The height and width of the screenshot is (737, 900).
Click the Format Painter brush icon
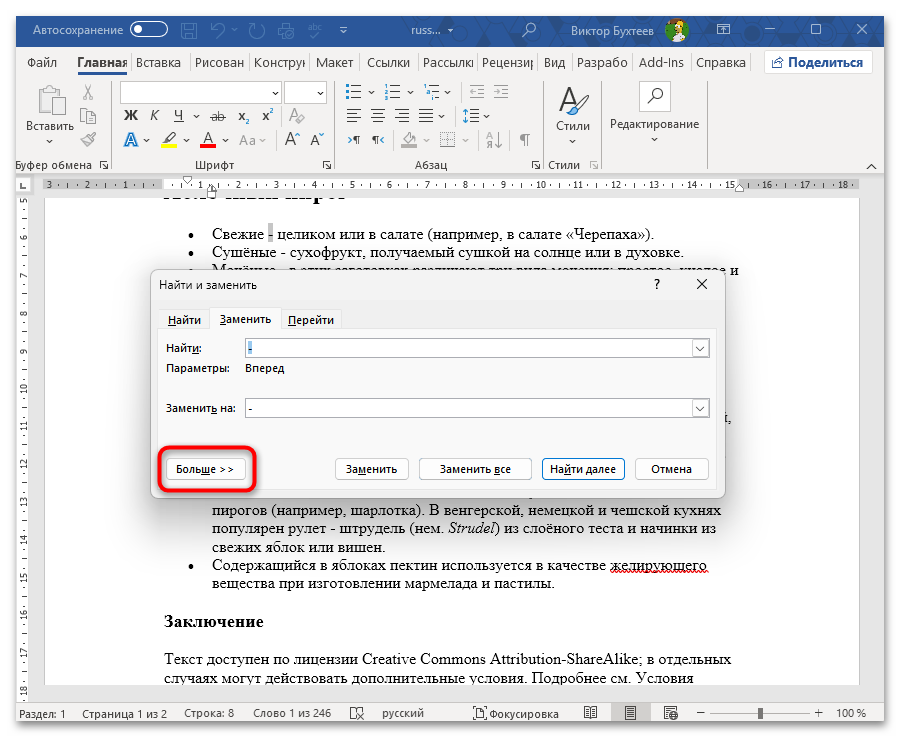(88, 139)
